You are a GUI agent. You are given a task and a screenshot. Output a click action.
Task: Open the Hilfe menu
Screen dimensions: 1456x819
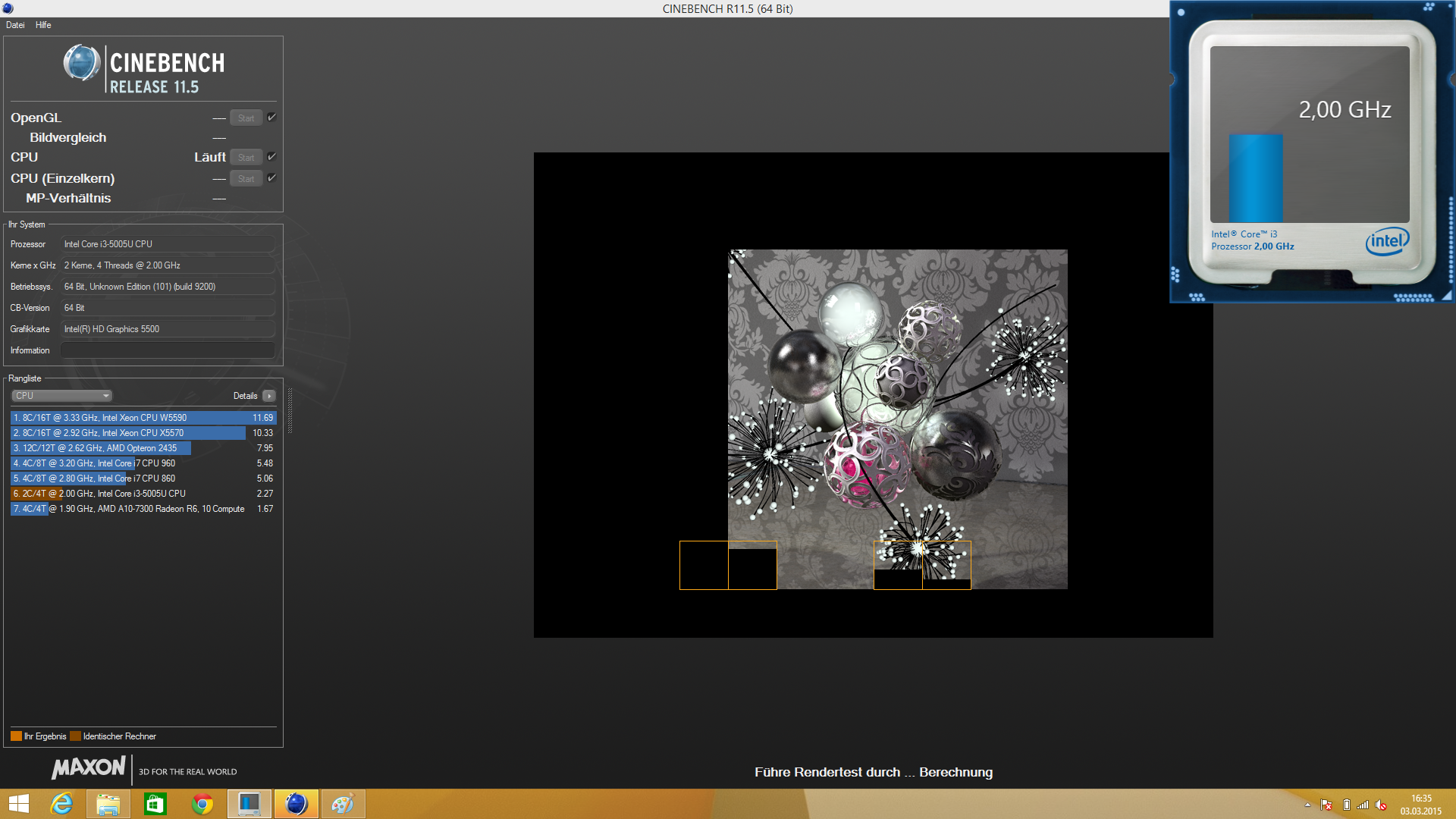(x=43, y=25)
